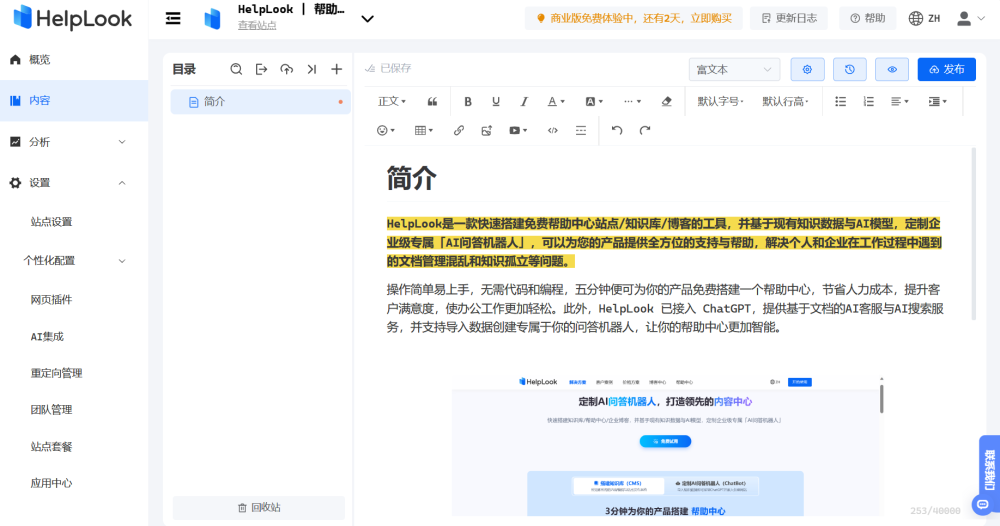Toggle the hamburger sidebar menu icon

click(x=173, y=18)
